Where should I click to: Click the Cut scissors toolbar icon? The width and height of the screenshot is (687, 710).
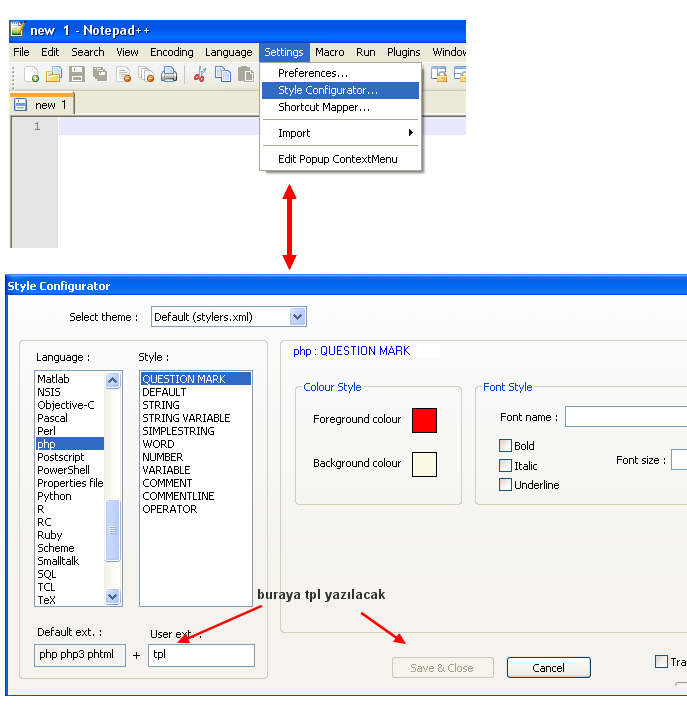click(x=199, y=74)
